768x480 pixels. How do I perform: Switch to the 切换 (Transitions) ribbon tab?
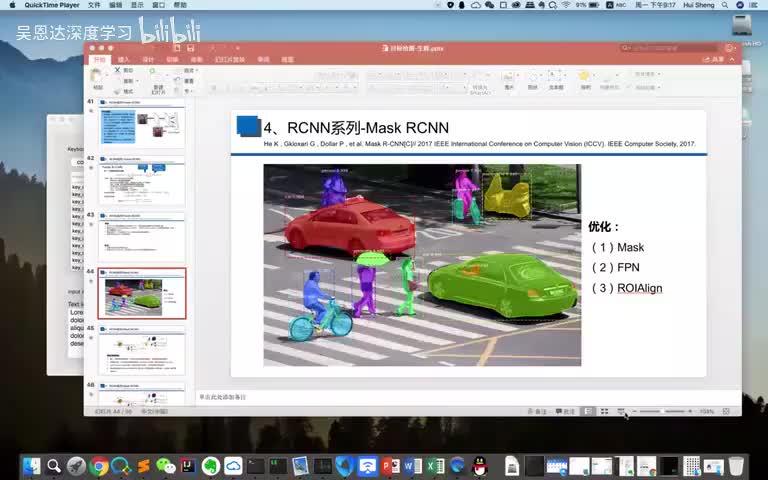172,59
